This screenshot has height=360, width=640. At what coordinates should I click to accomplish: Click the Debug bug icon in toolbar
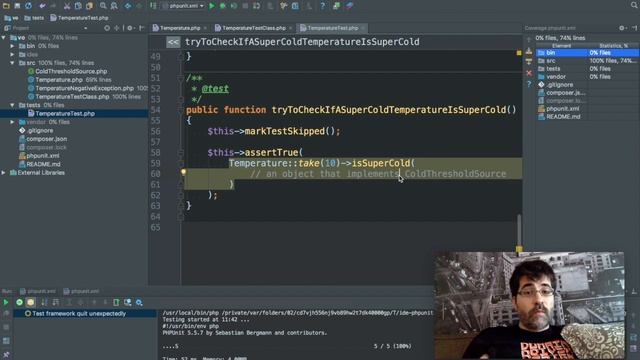coord(223,6)
